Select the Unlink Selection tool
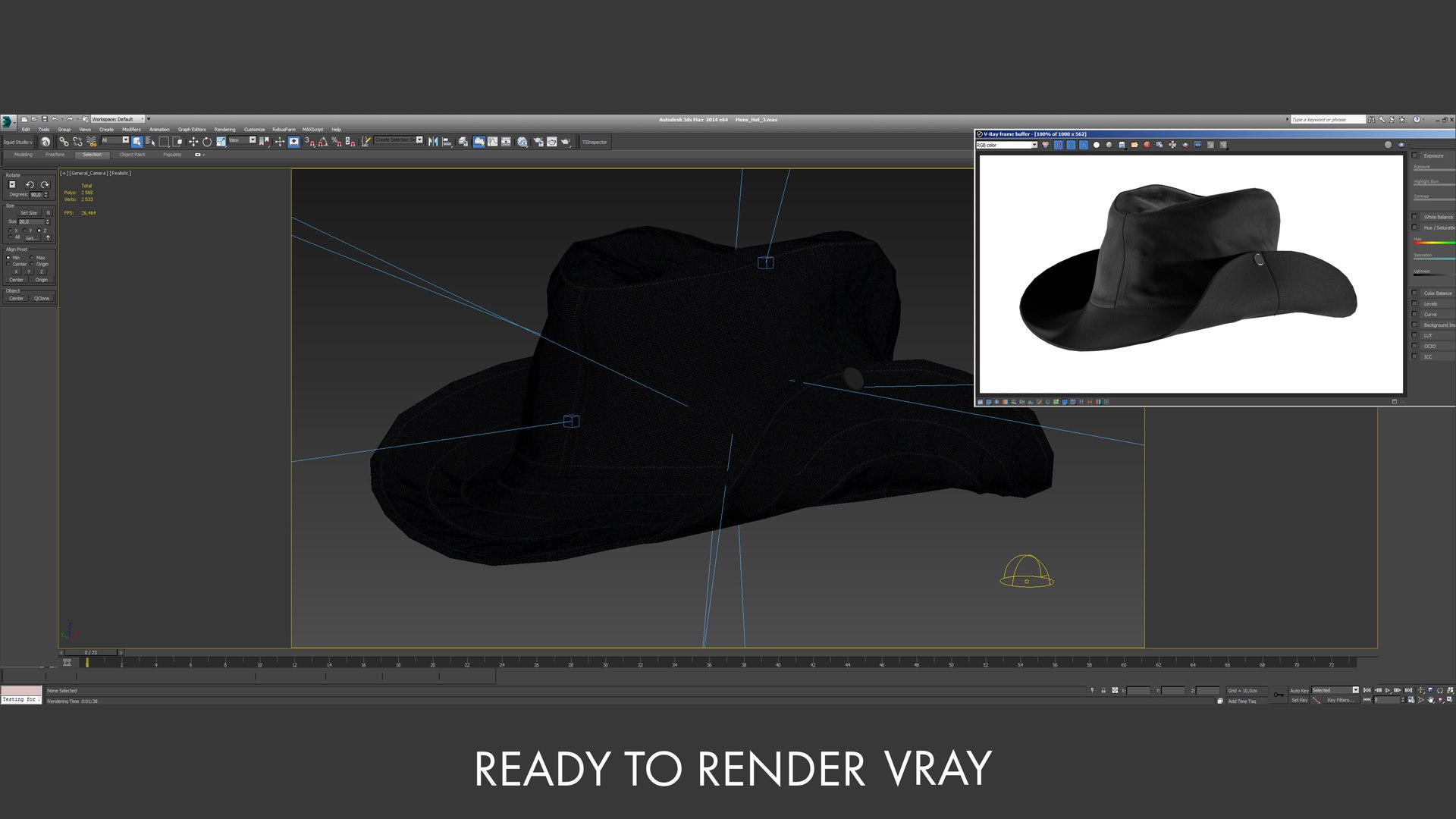 point(77,142)
